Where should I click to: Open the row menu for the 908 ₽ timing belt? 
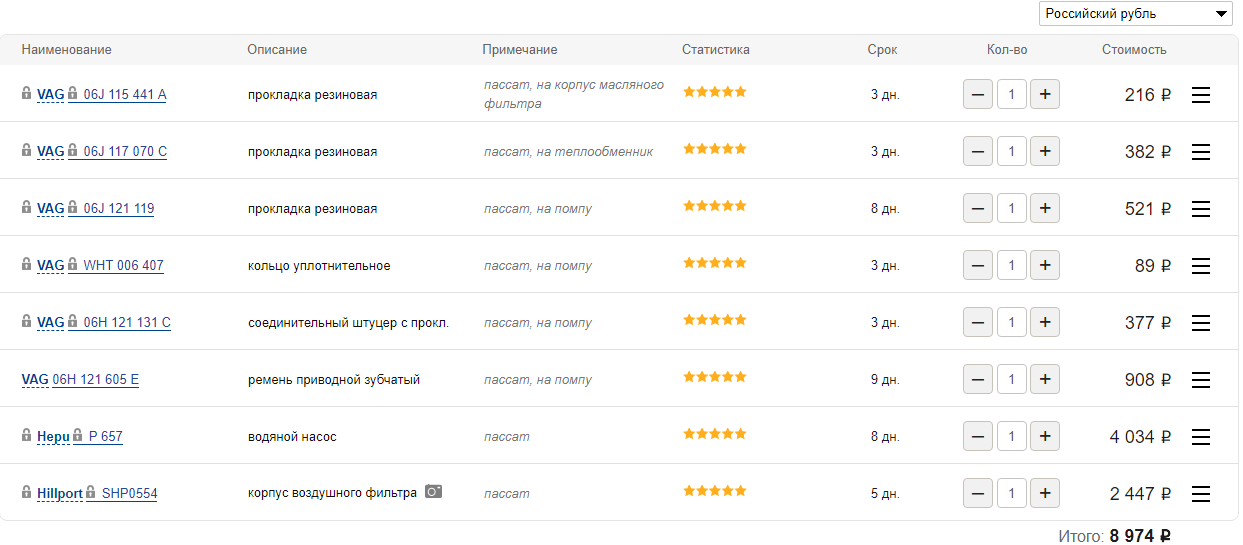point(1201,380)
